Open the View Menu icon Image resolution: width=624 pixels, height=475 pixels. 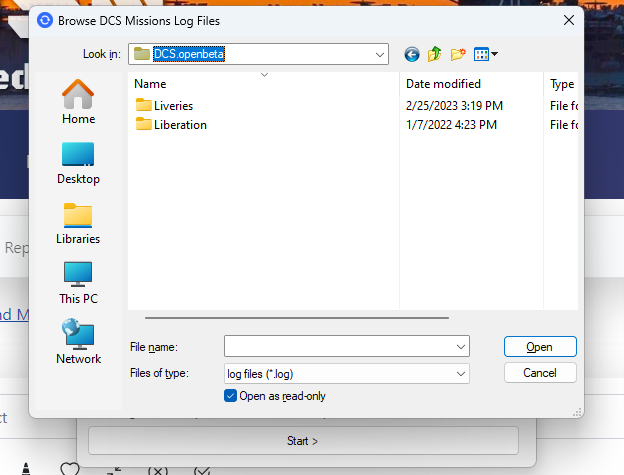coord(486,54)
